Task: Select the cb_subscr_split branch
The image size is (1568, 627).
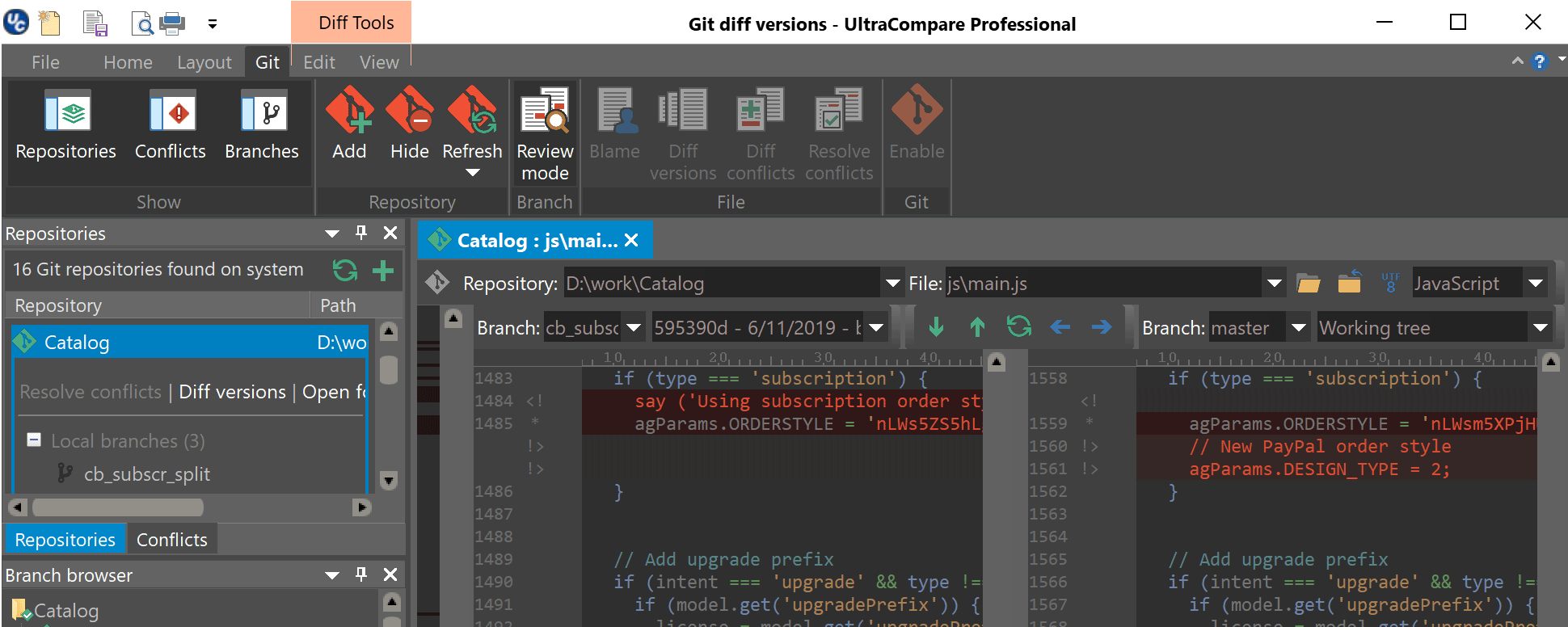Action: coord(146,474)
